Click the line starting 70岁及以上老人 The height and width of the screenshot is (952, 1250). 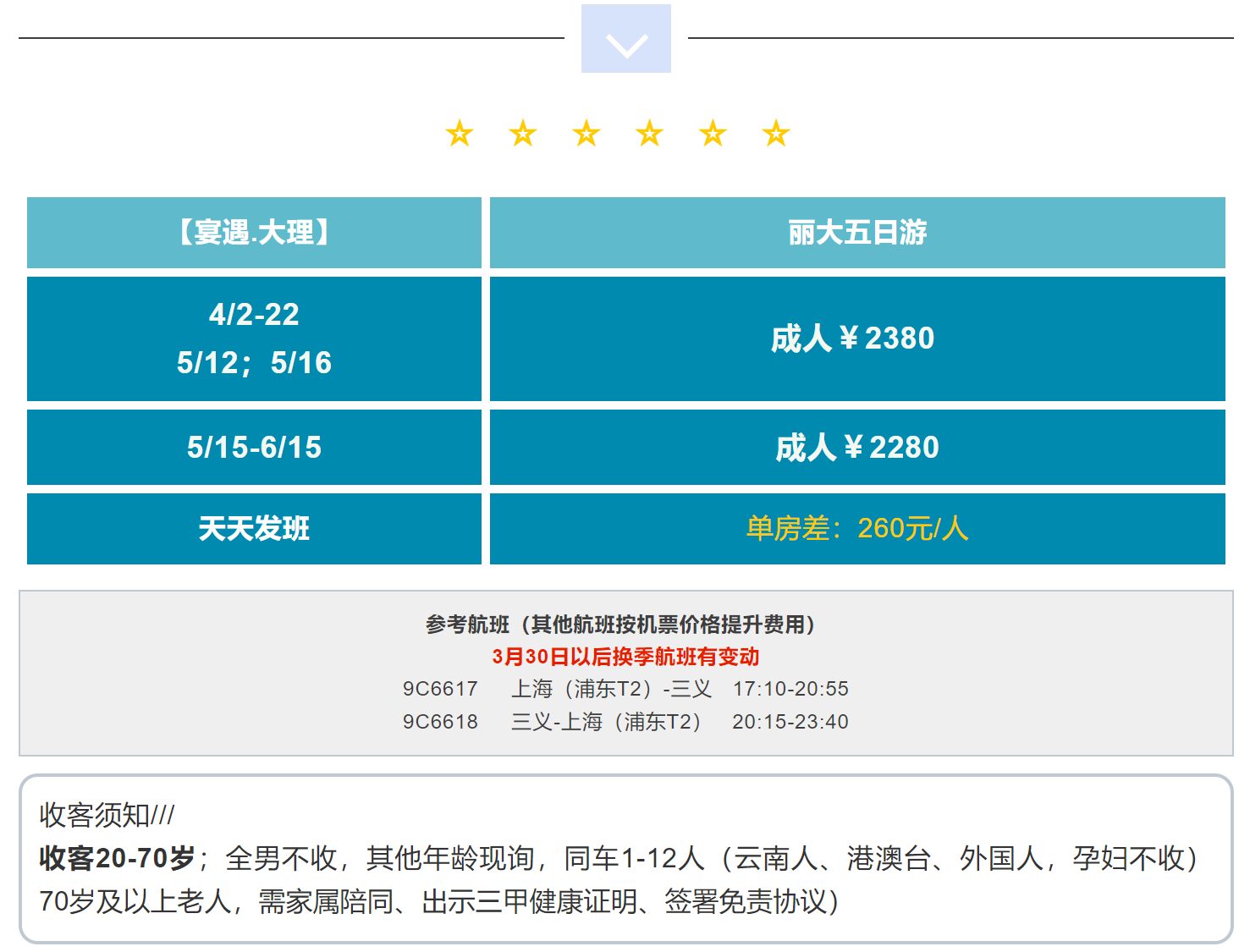(439, 901)
